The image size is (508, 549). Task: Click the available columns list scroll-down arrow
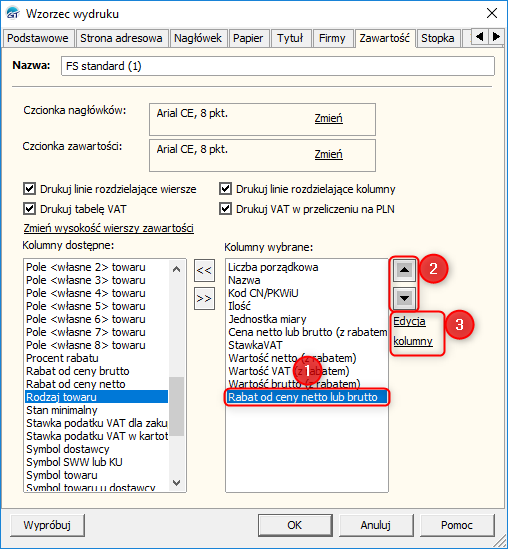(177, 483)
